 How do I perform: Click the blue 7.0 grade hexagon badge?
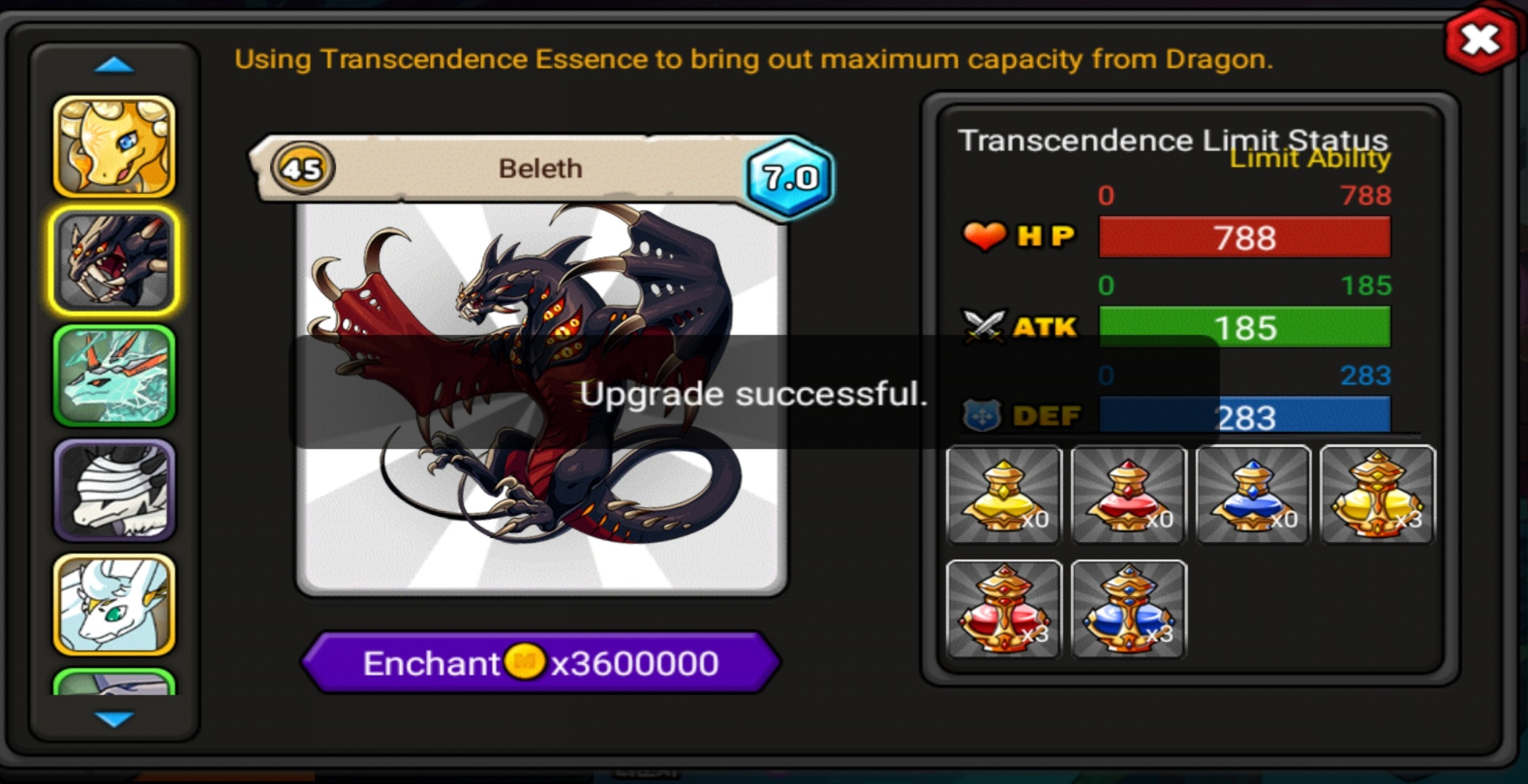coord(790,176)
